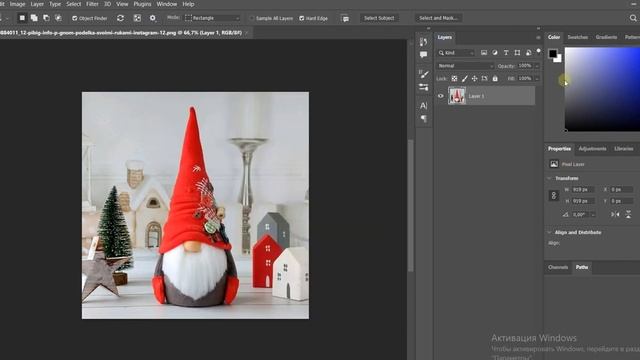640x360 pixels.
Task: Switch to the Swatches tab
Action: (578, 37)
